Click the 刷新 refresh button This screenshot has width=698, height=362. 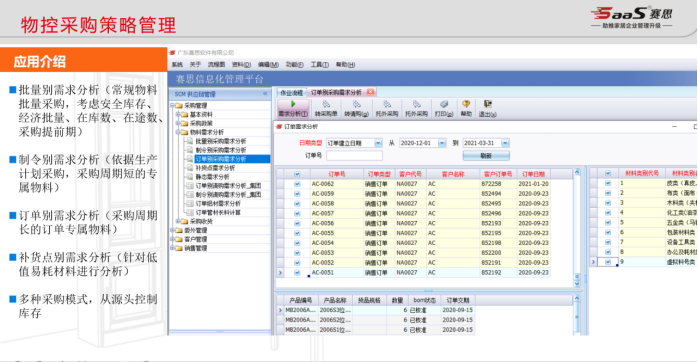(x=486, y=156)
